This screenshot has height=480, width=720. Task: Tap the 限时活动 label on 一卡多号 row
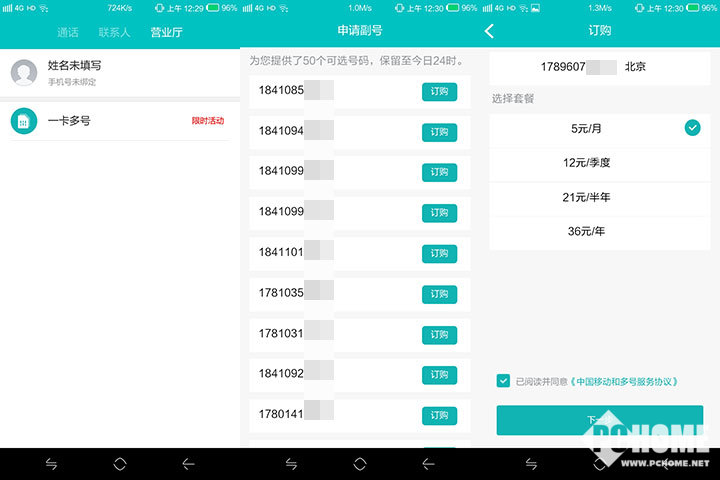coord(207,121)
